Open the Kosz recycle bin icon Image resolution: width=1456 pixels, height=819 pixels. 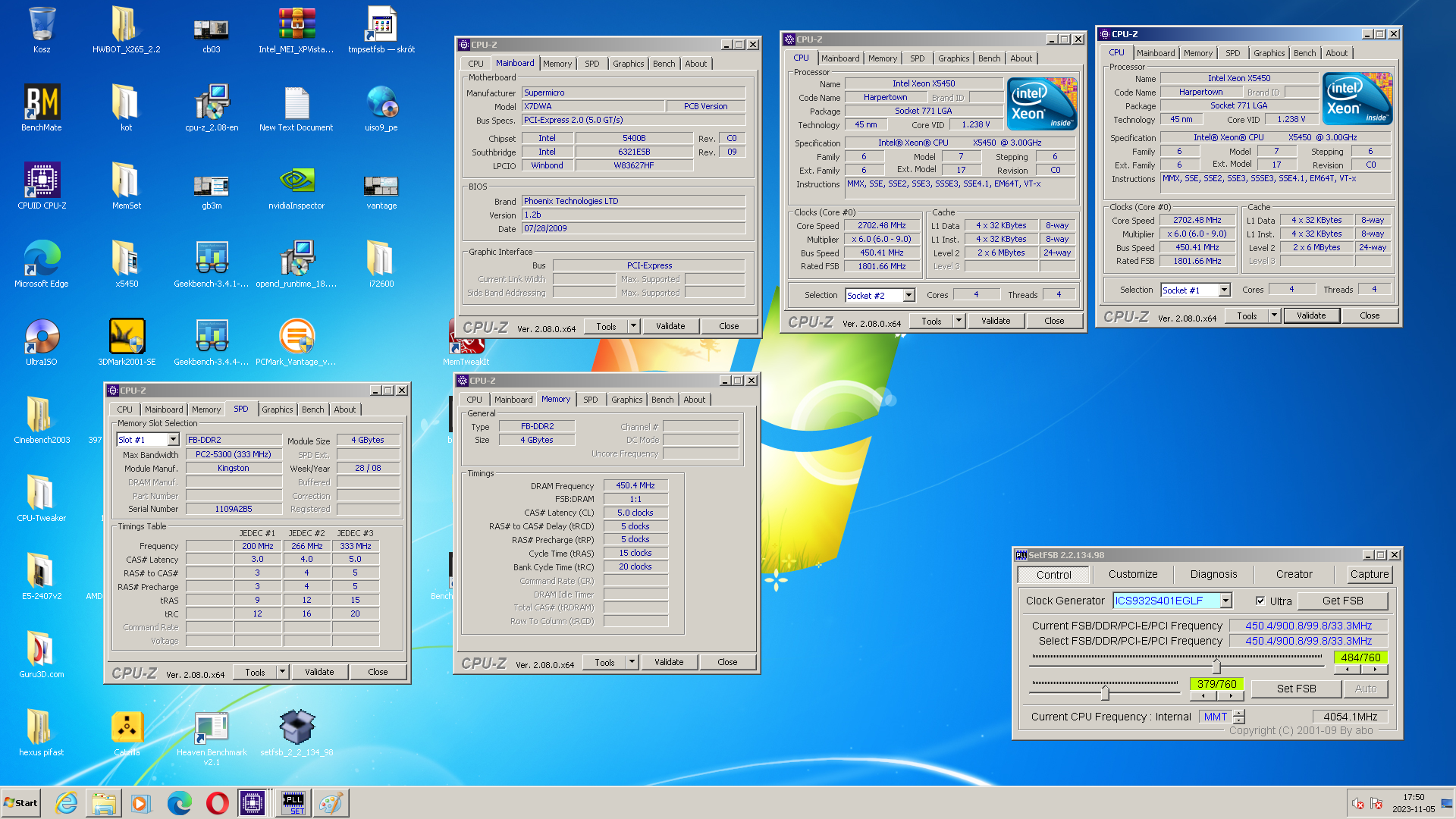pos(42,29)
